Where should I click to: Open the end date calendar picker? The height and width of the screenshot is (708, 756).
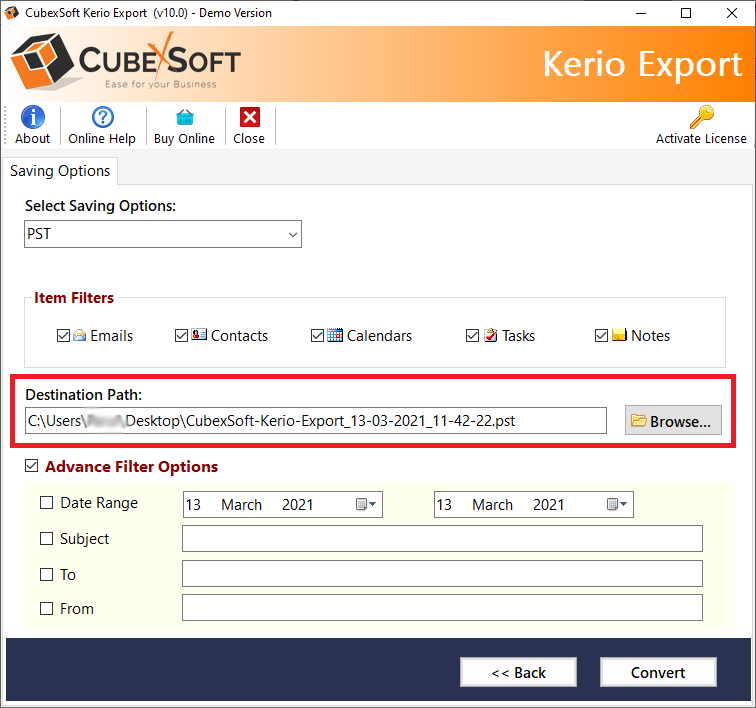[617, 504]
